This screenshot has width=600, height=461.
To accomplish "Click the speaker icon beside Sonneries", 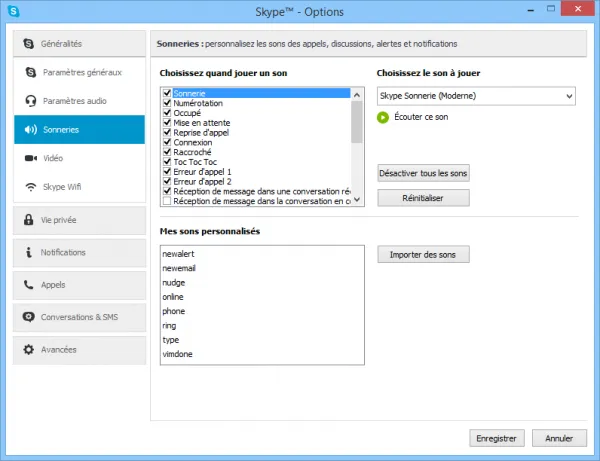I will (x=31, y=130).
